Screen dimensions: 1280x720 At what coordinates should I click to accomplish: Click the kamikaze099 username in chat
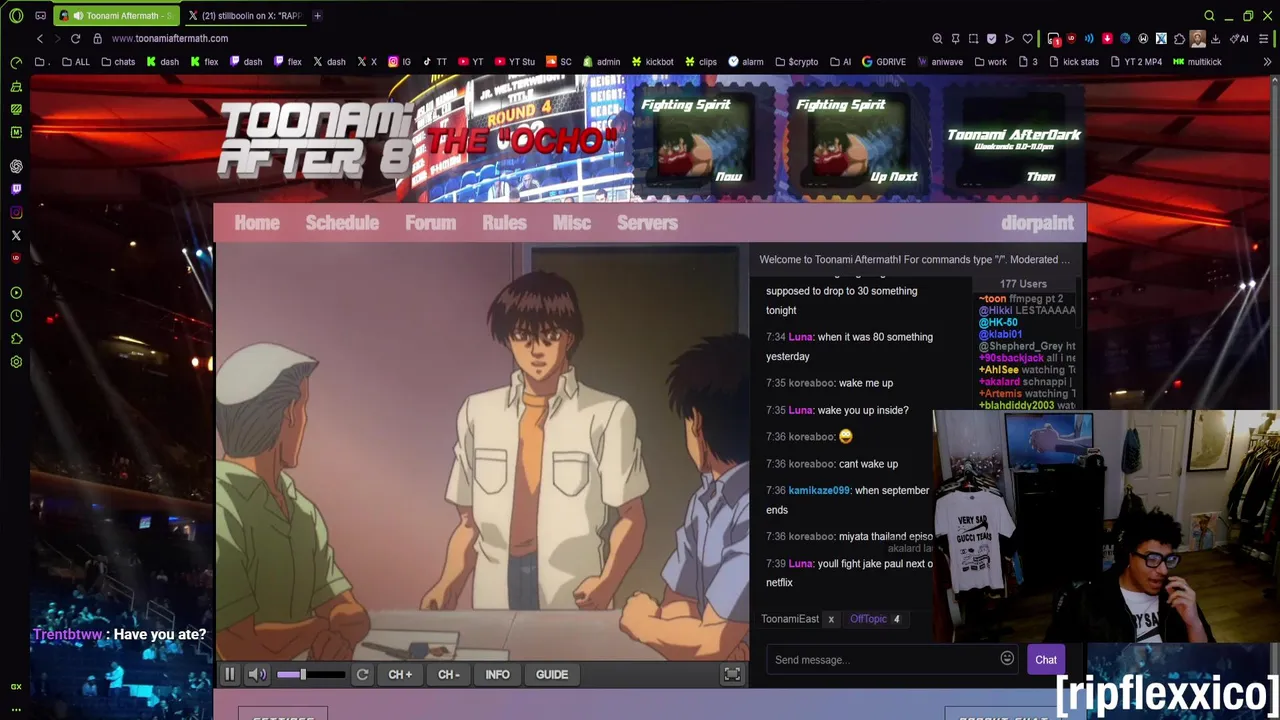coord(819,491)
